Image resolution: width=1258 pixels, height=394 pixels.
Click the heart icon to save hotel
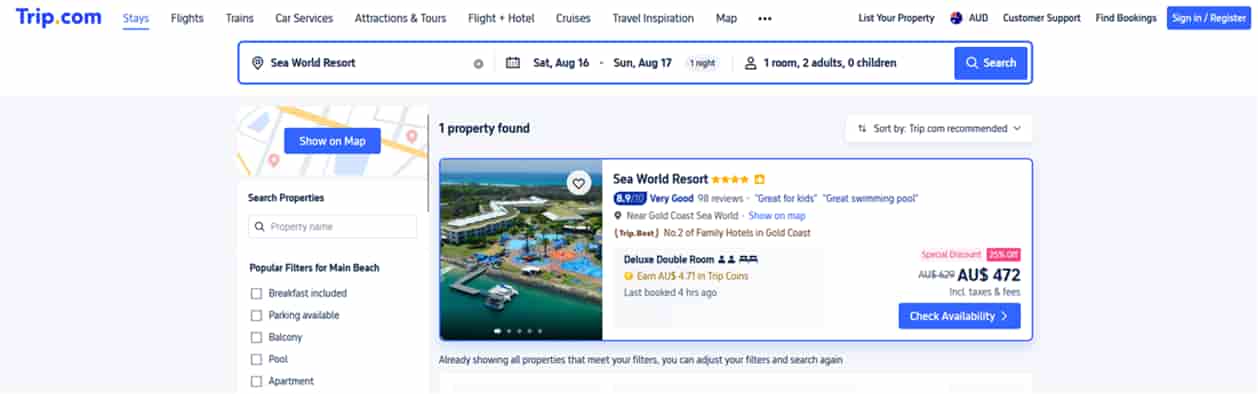tap(578, 183)
